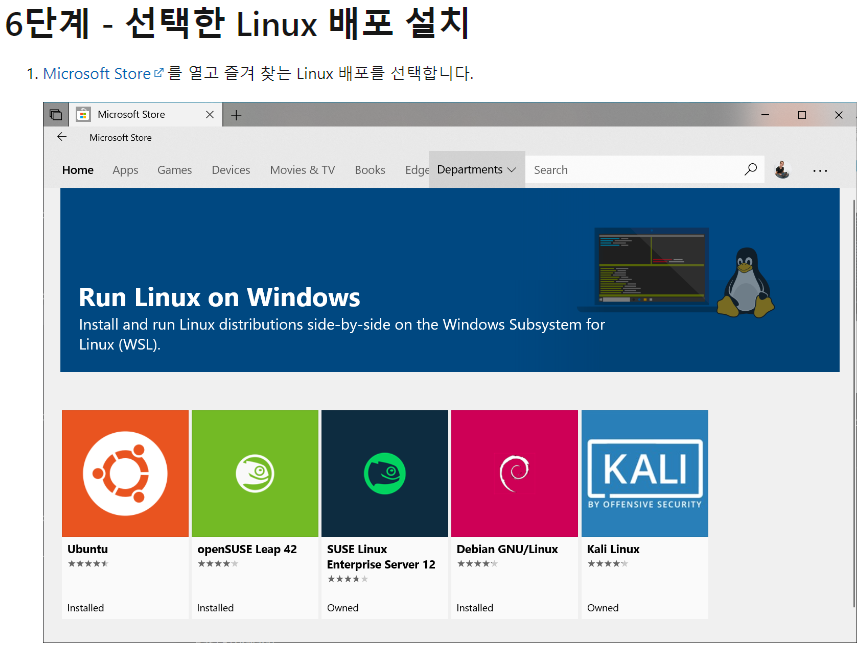
Task: Click the partially hidden Edge menu item
Action: click(416, 170)
